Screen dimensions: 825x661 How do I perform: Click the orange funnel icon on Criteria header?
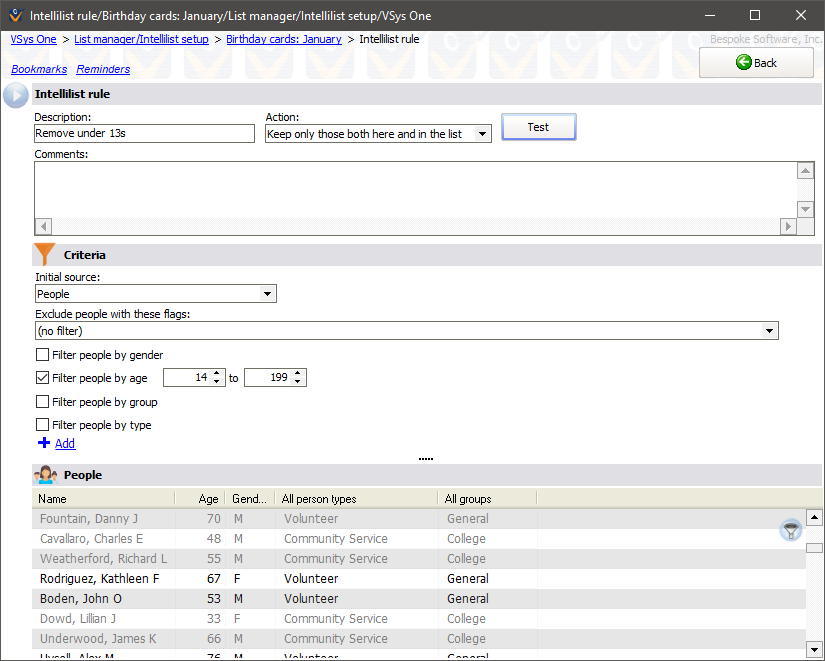(44, 254)
